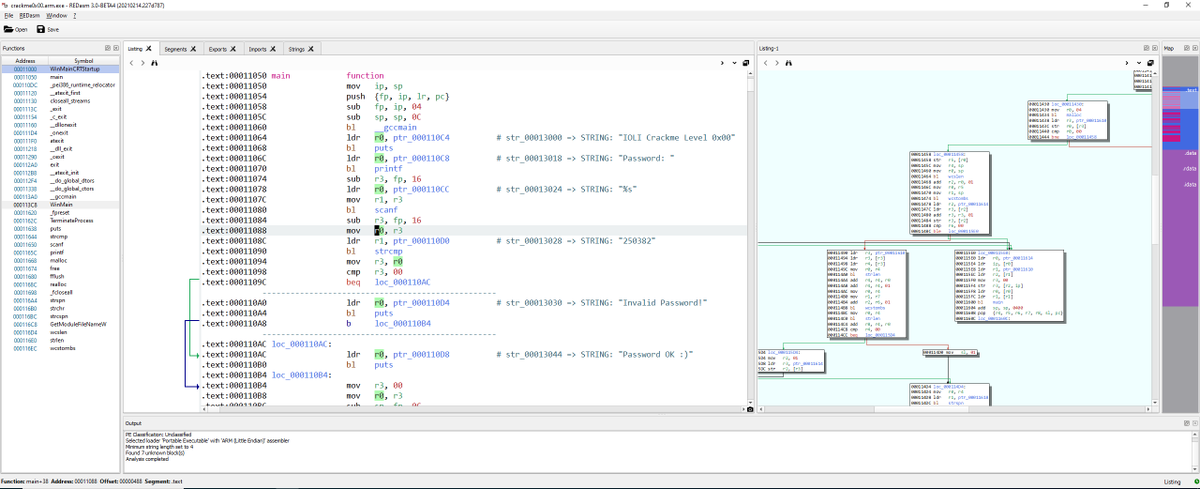Click the split view icon in Listing-1
Viewport: 1200px width, 489px height.
click(1150, 63)
